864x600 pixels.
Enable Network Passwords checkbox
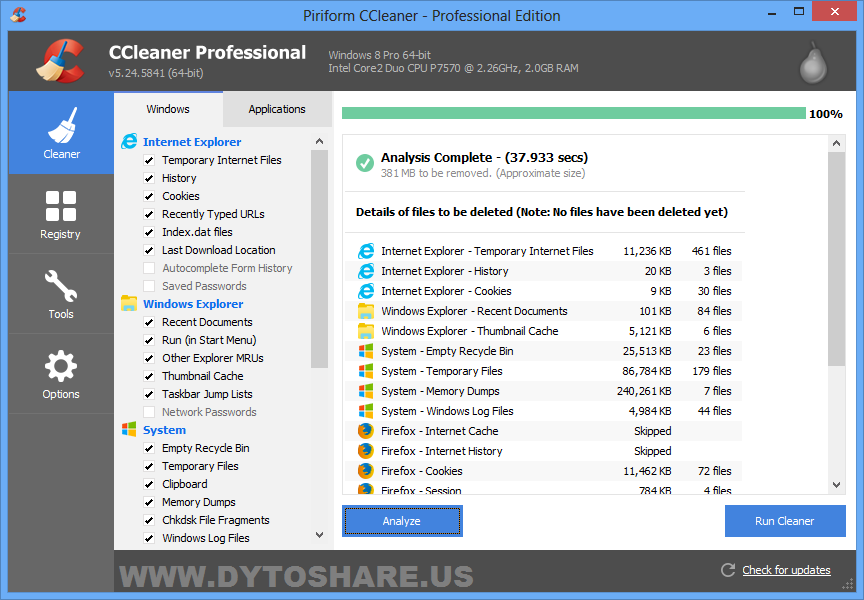tap(149, 412)
